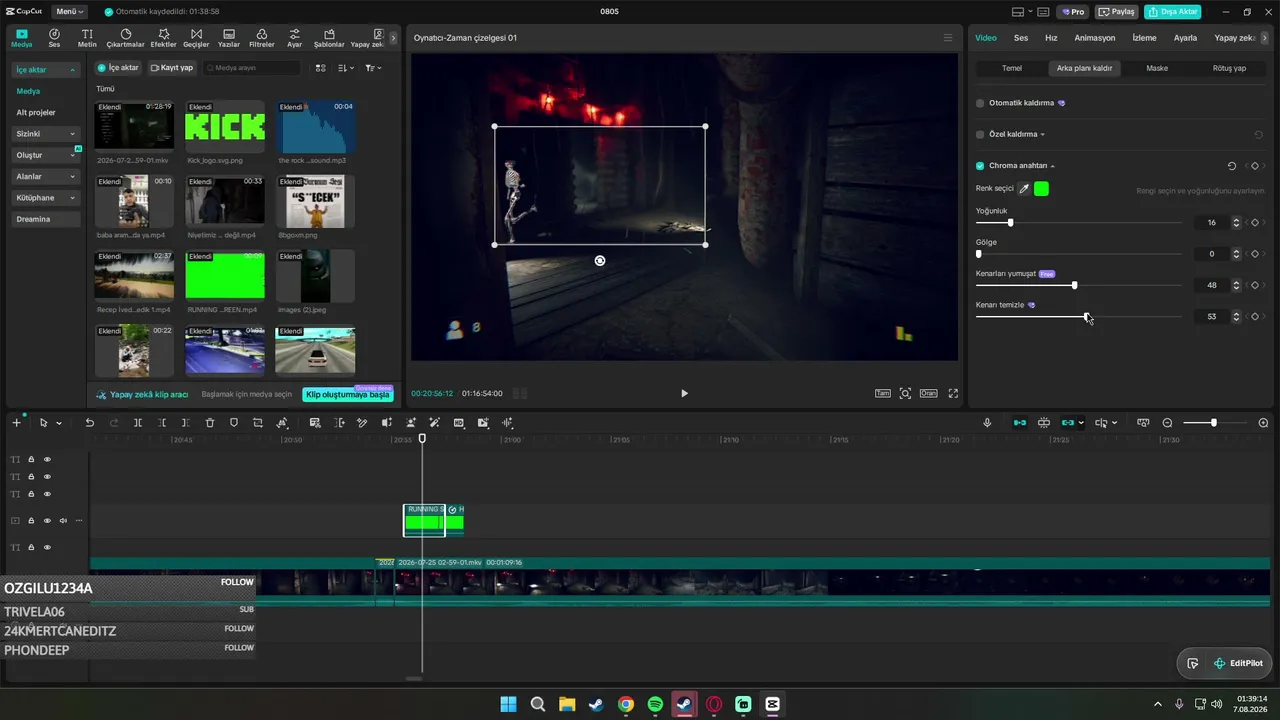This screenshot has width=1280, height=720.
Task: Open the Menü dropdown
Action: pyautogui.click(x=70, y=12)
